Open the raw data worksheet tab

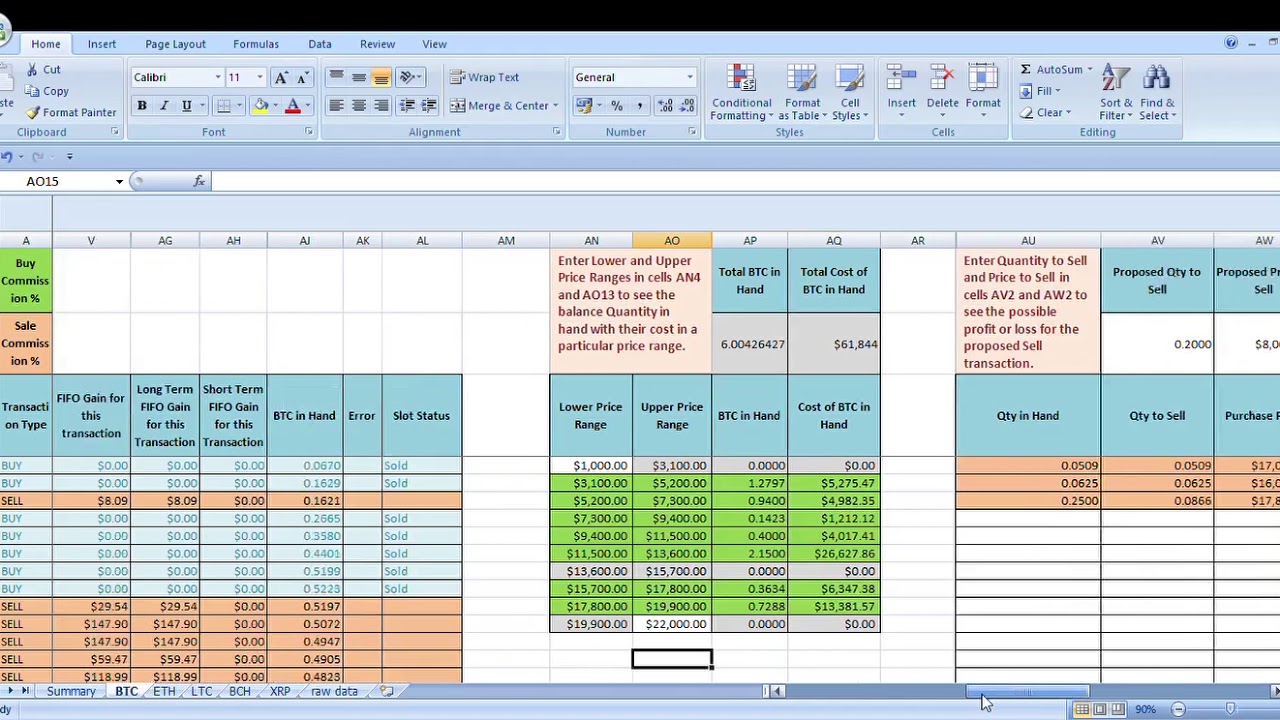coord(334,691)
